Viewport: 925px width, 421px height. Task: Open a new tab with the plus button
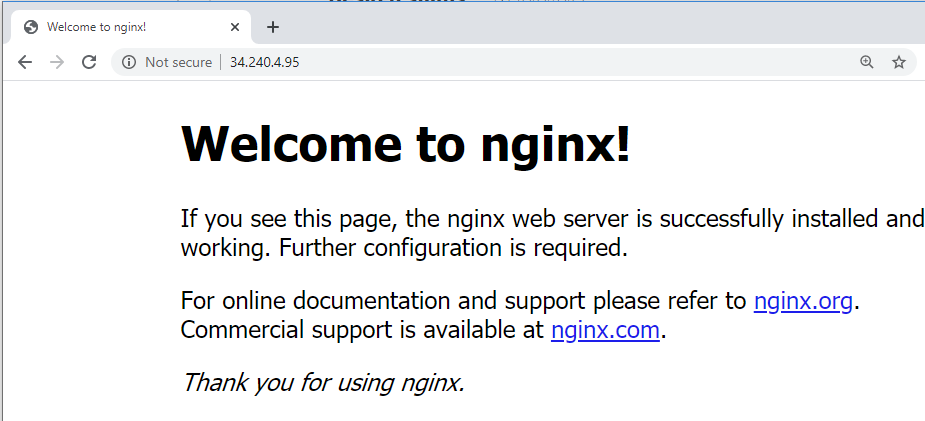273,27
